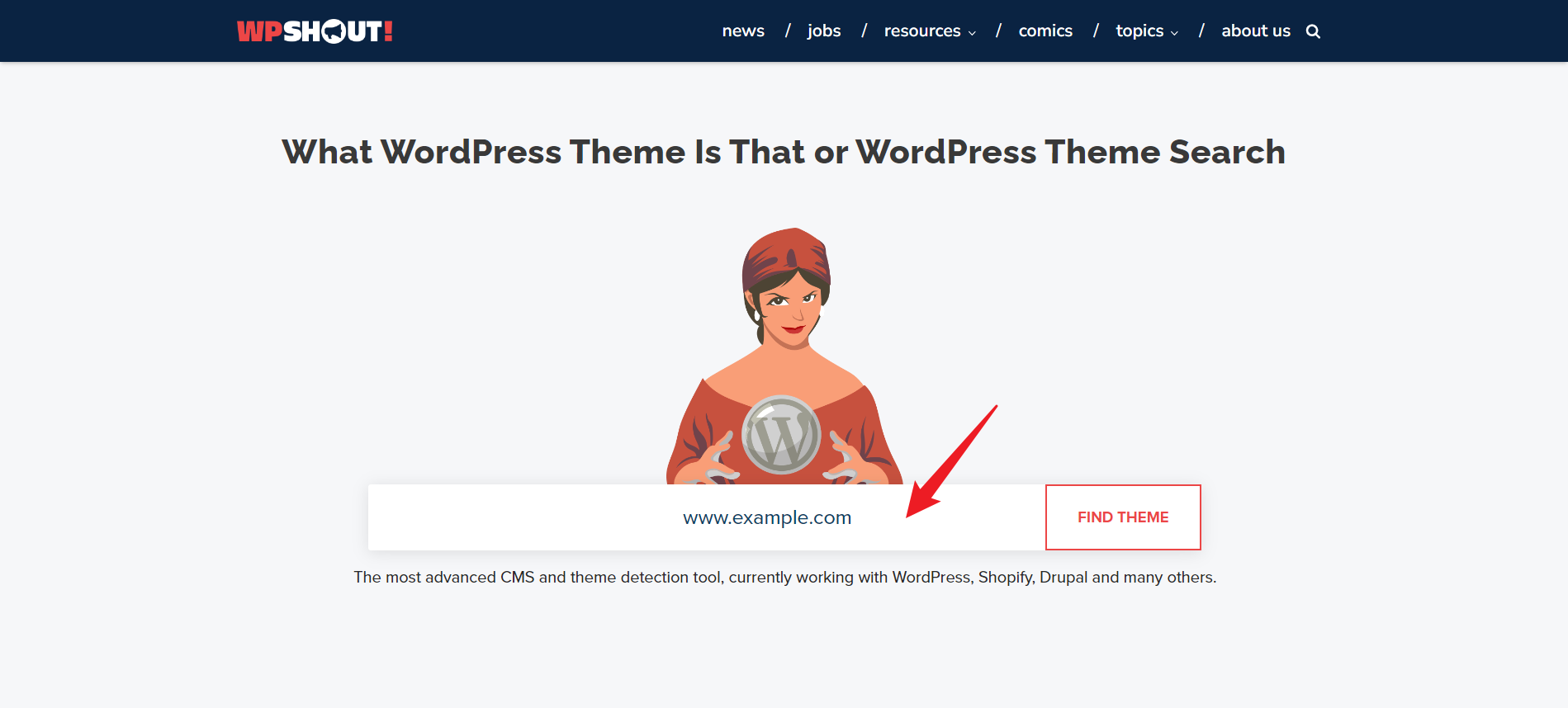Click the WPShout logo
1568x708 pixels.
(315, 31)
